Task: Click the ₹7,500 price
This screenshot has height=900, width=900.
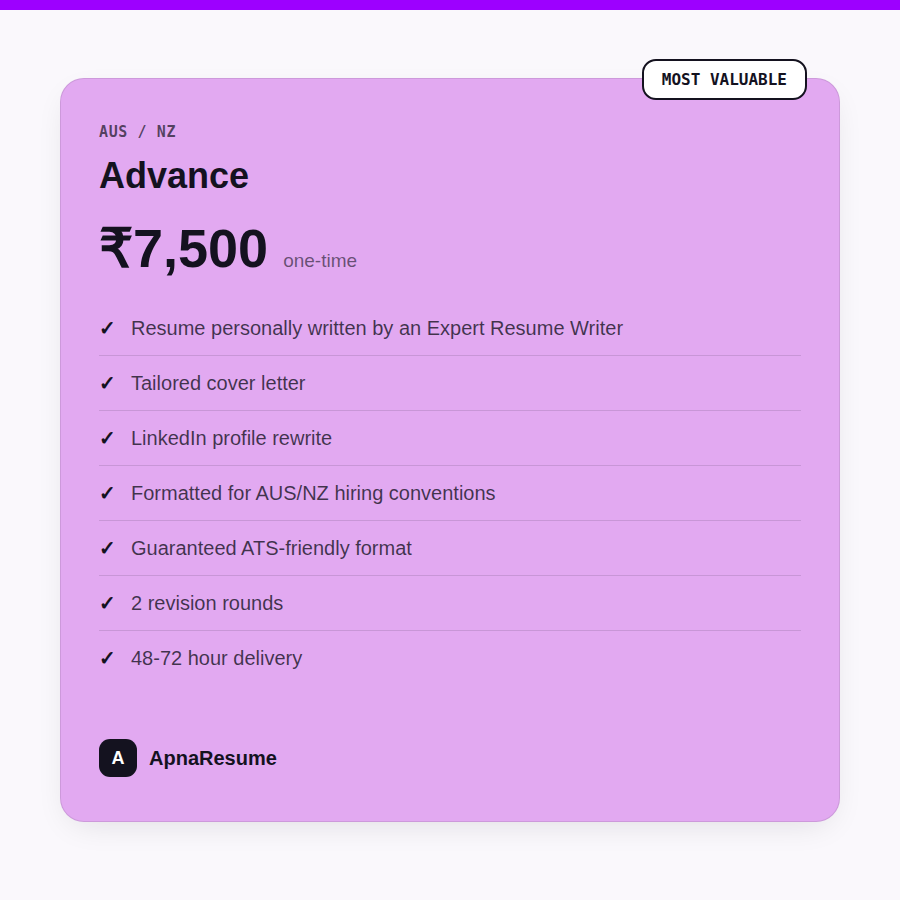Action: pyautogui.click(x=183, y=249)
